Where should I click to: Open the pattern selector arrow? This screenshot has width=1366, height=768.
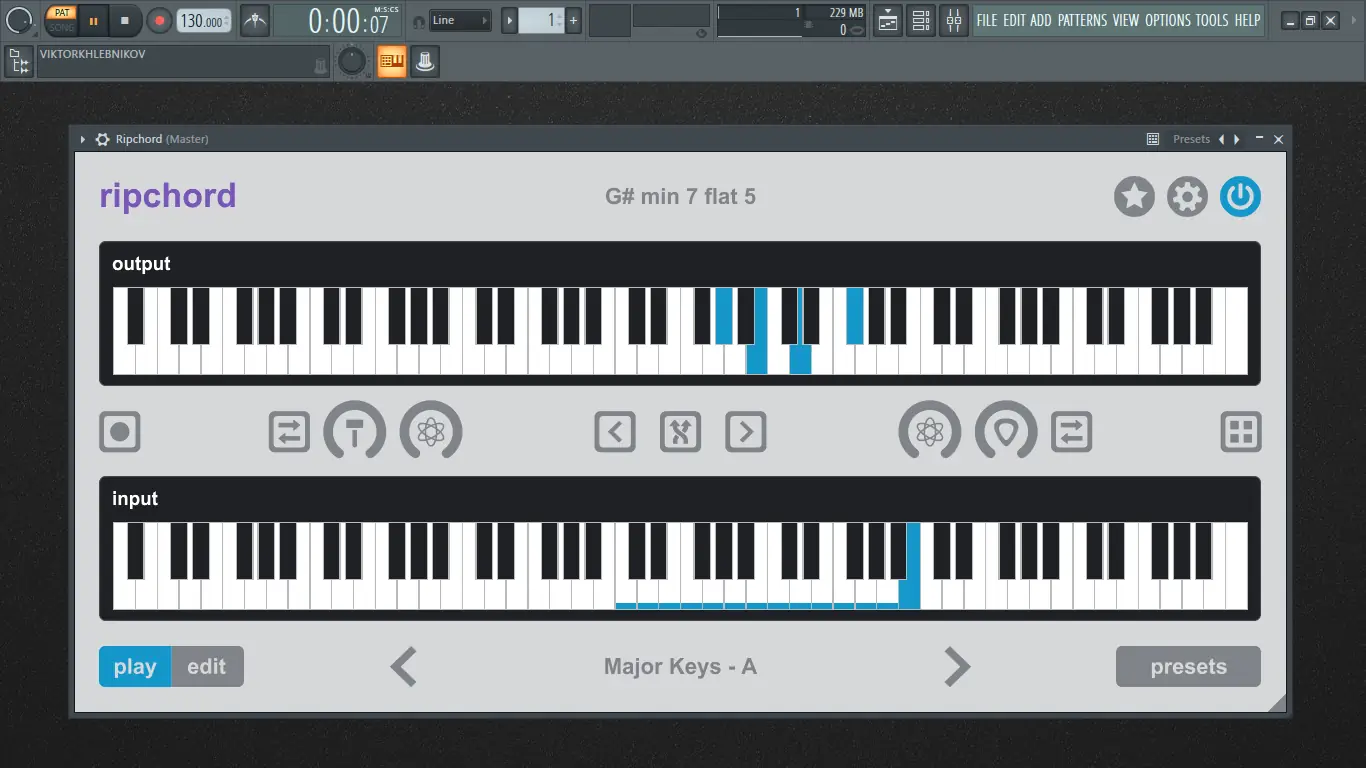point(509,20)
